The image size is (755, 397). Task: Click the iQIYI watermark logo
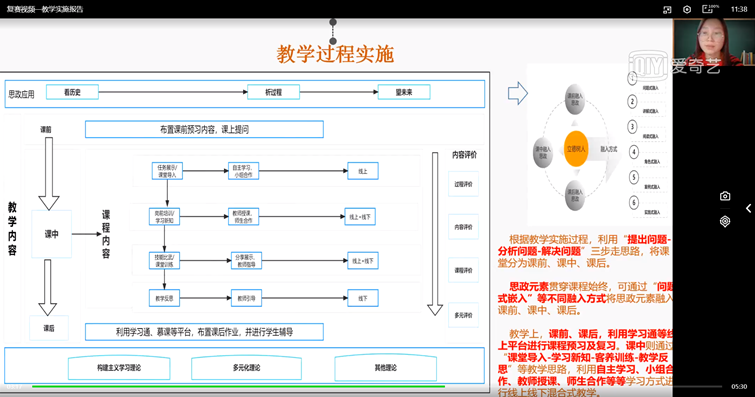[674, 66]
